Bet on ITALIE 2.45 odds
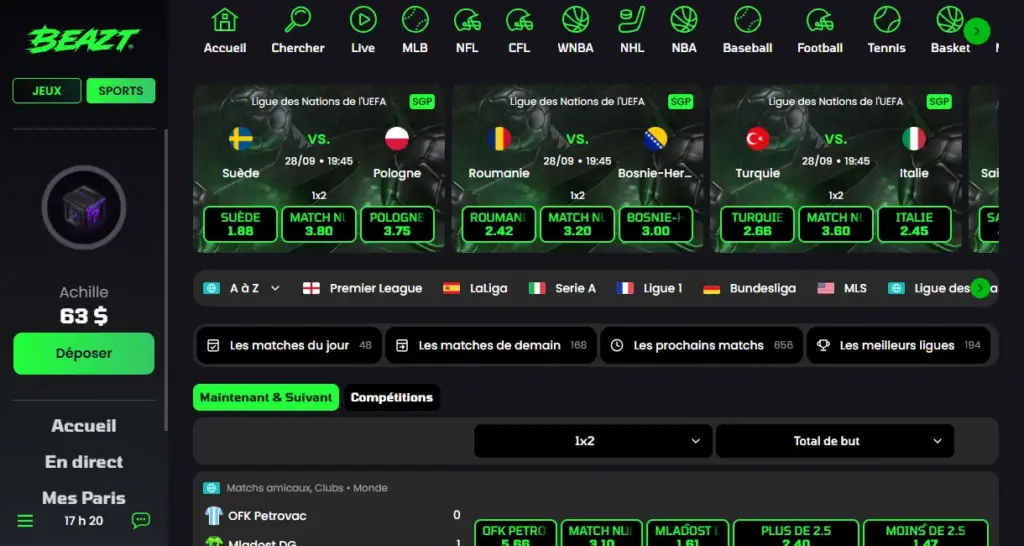1024x546 pixels. pos(914,224)
